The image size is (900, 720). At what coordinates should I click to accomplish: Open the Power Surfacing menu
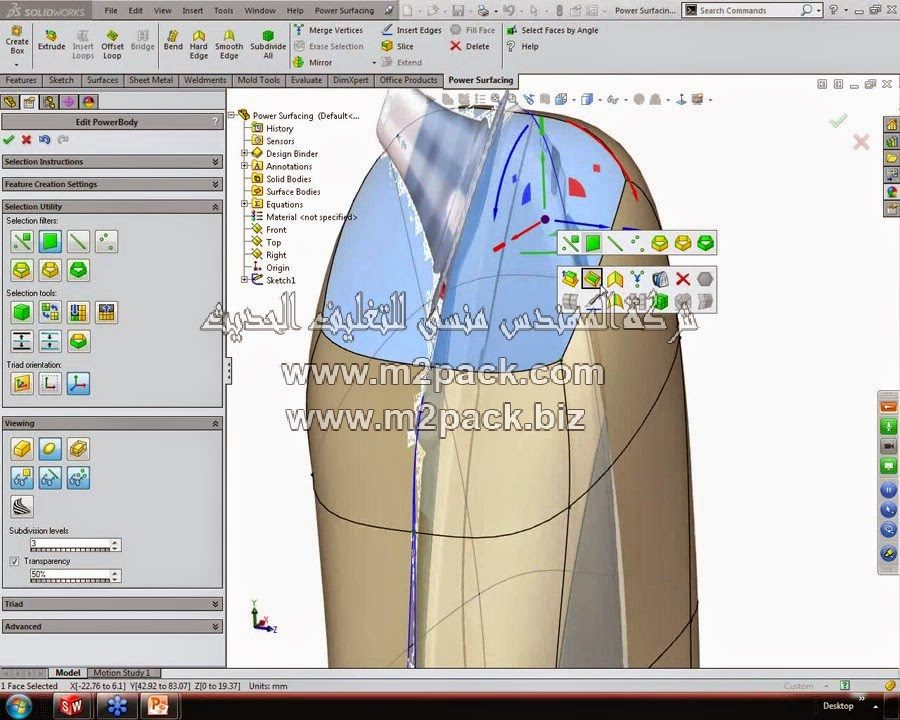[x=344, y=10]
